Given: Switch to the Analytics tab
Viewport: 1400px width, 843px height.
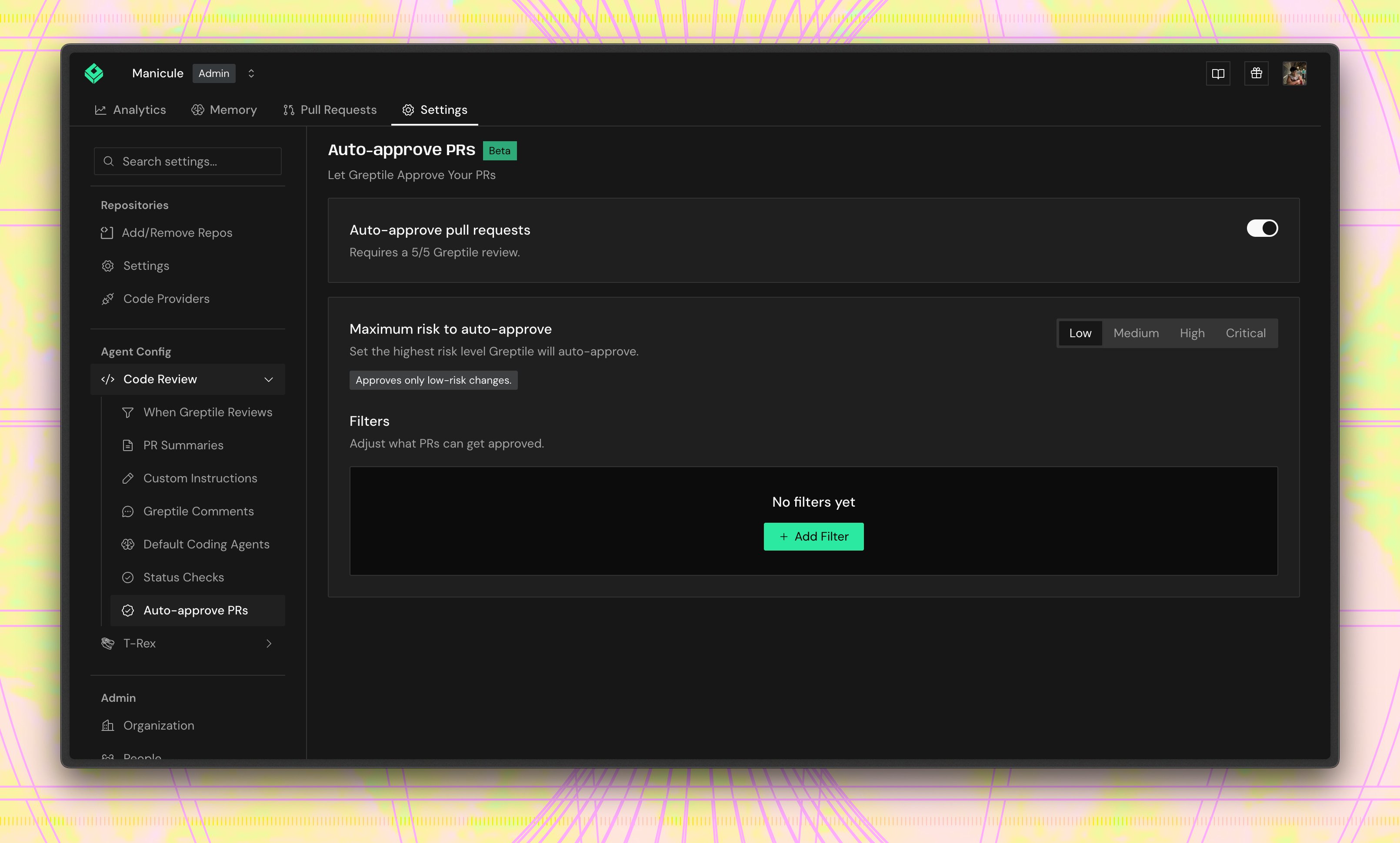Looking at the screenshot, I should [130, 110].
